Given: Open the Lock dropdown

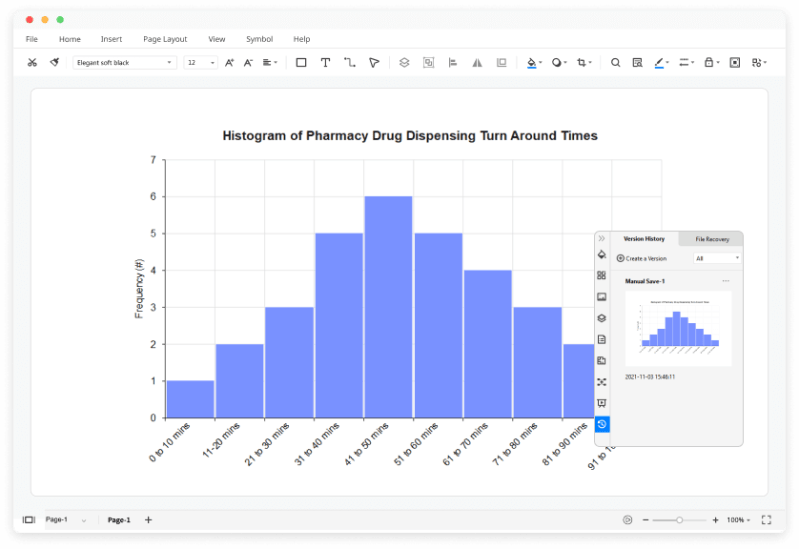Looking at the screenshot, I should pos(711,62).
